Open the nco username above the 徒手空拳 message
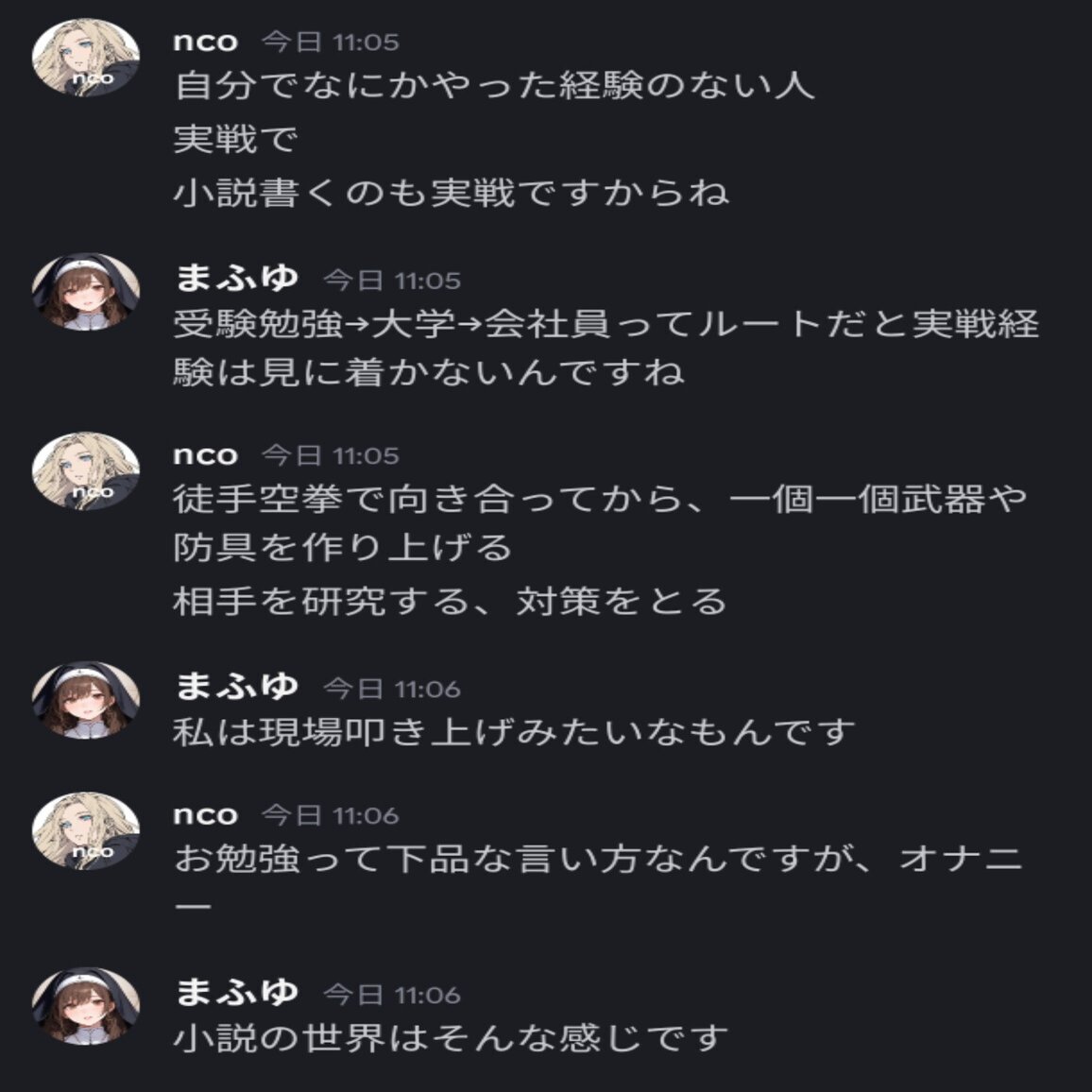The height and width of the screenshot is (1092, 1092). click(205, 455)
